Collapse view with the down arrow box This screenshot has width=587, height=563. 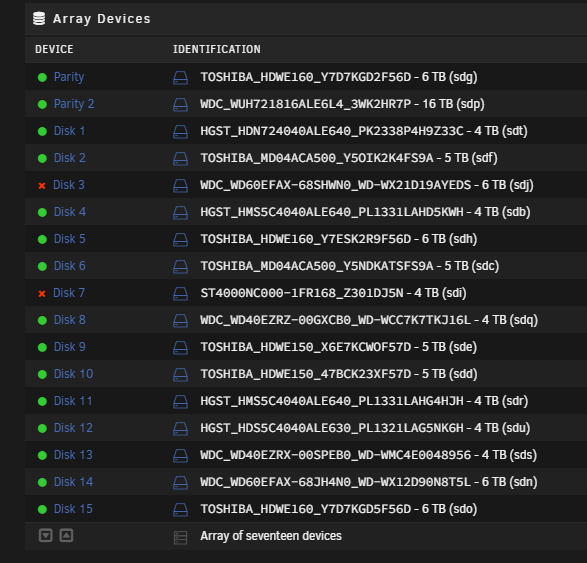click(x=46, y=535)
